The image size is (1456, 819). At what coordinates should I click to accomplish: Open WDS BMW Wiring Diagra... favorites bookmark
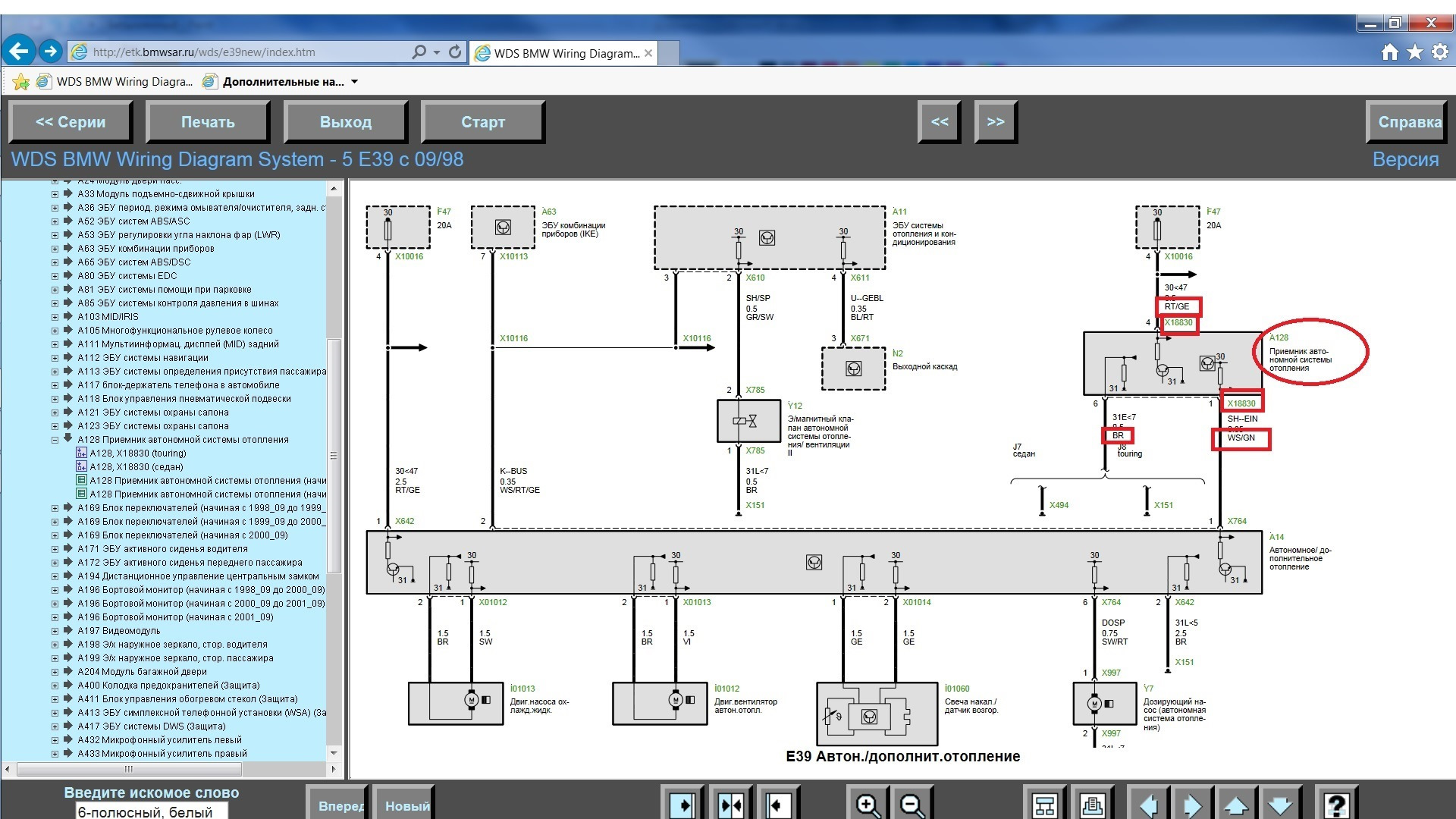pyautogui.click(x=115, y=82)
